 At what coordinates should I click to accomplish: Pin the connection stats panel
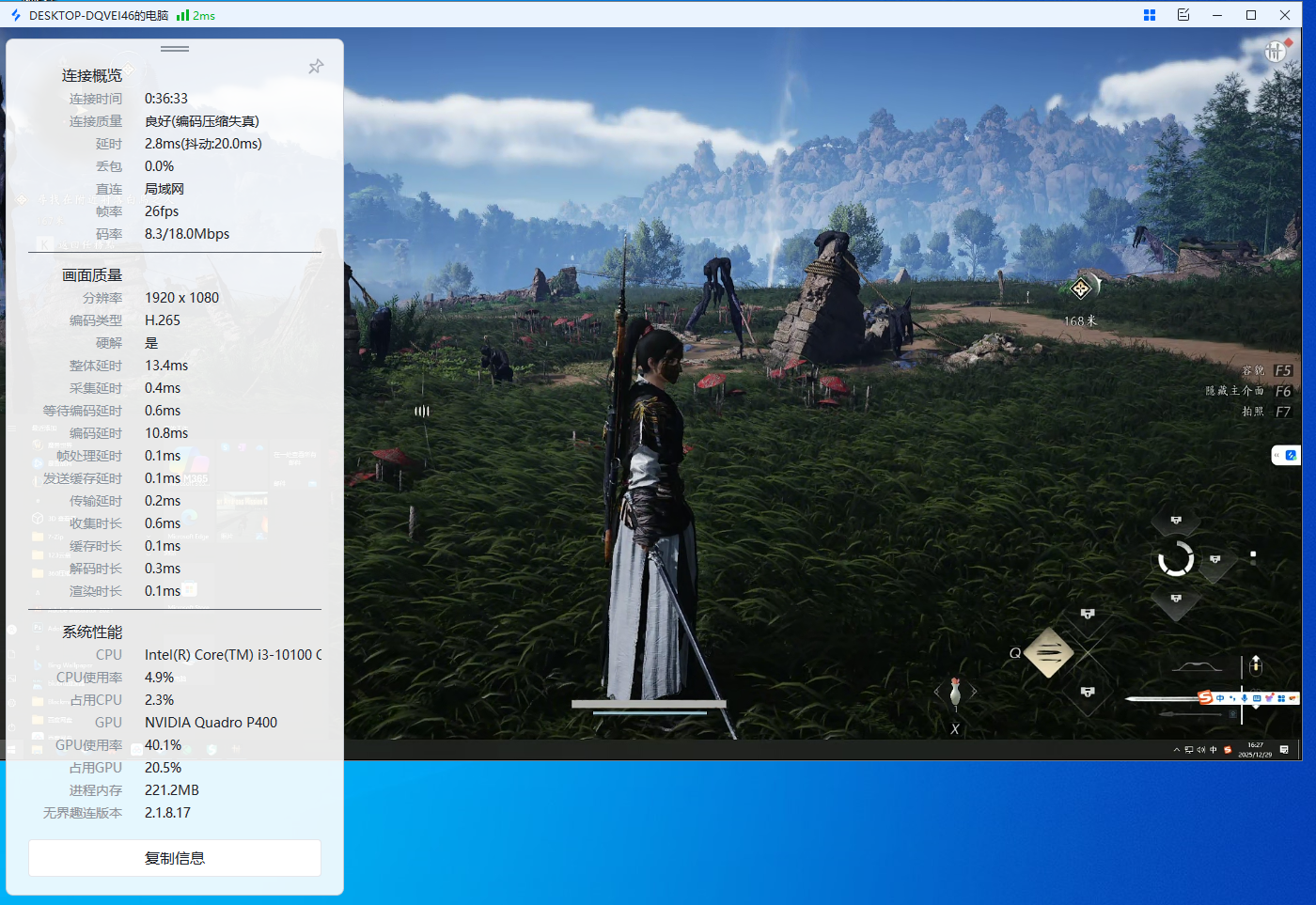pos(316,67)
